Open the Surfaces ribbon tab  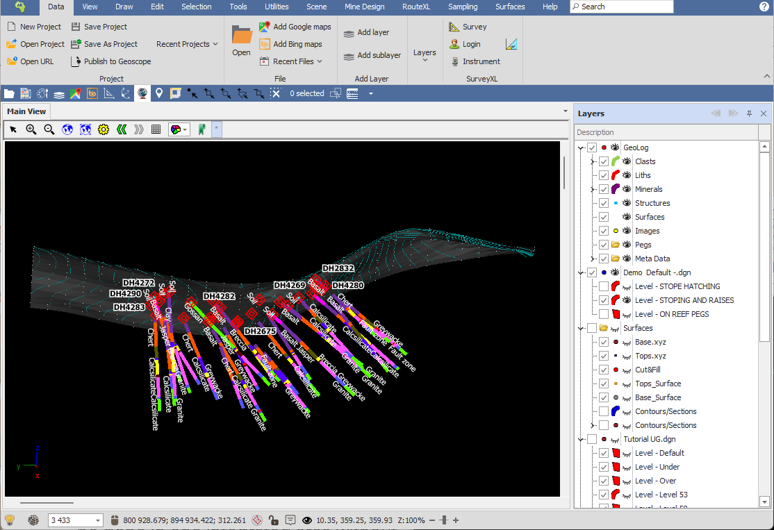[x=510, y=7]
